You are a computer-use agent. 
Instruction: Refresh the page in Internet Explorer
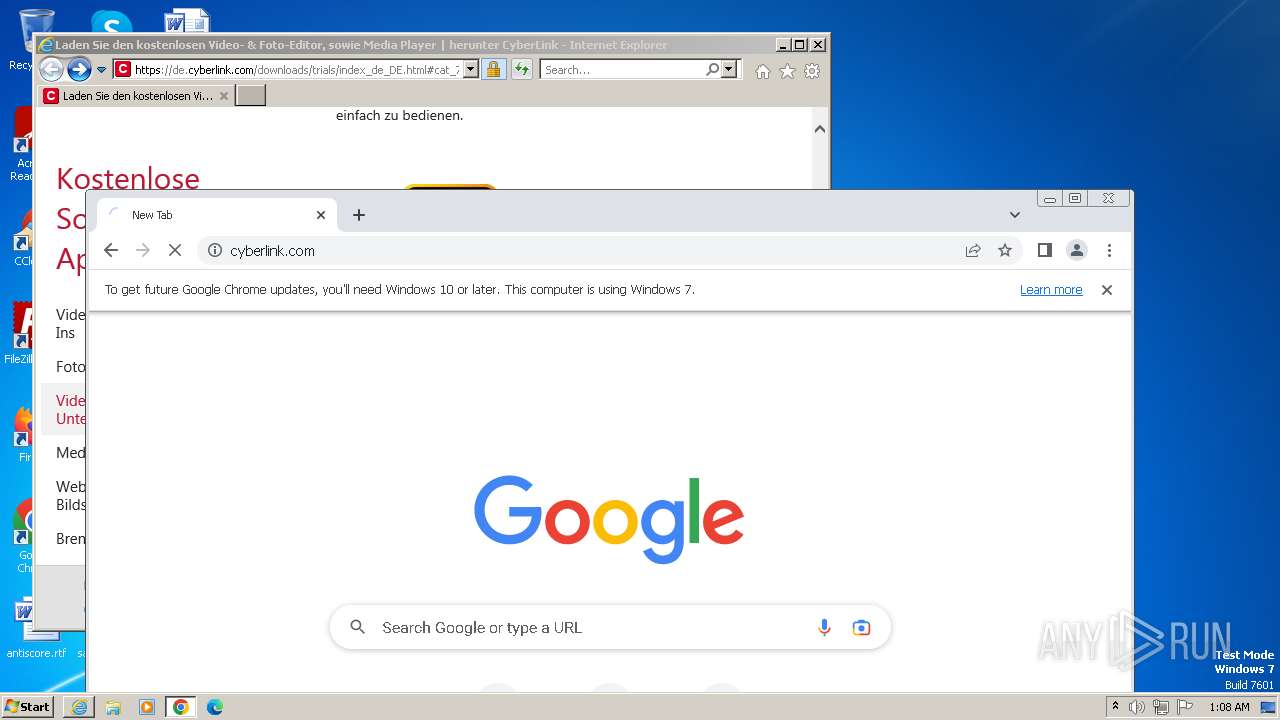coord(521,69)
